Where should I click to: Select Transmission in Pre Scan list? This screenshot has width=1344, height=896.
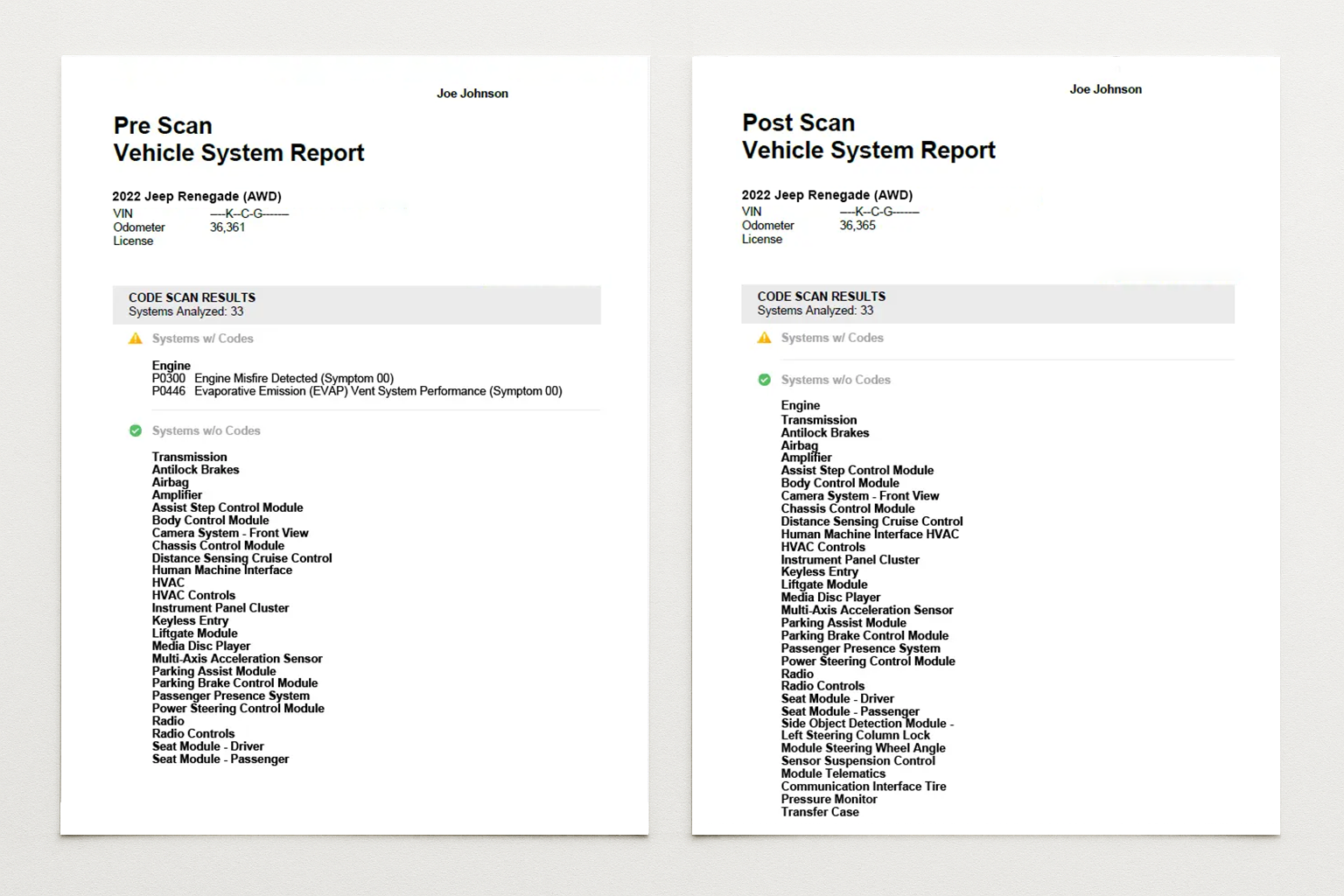pos(189,457)
